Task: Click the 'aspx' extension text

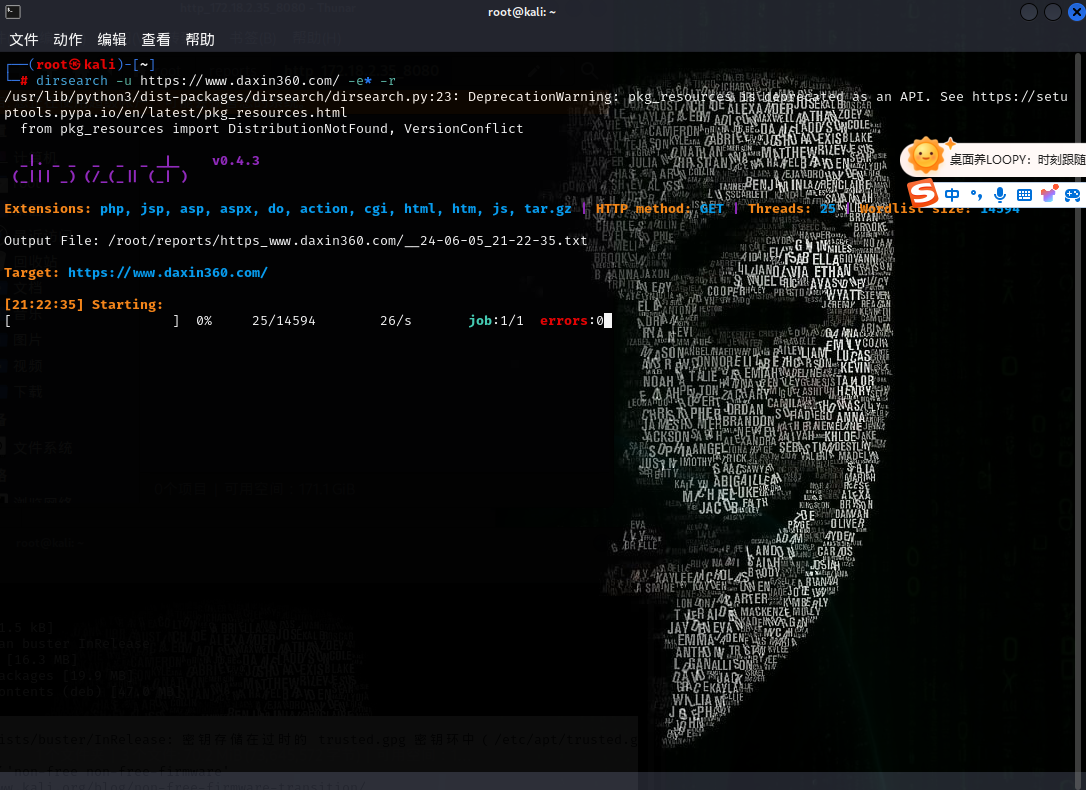Action: [x=235, y=209]
